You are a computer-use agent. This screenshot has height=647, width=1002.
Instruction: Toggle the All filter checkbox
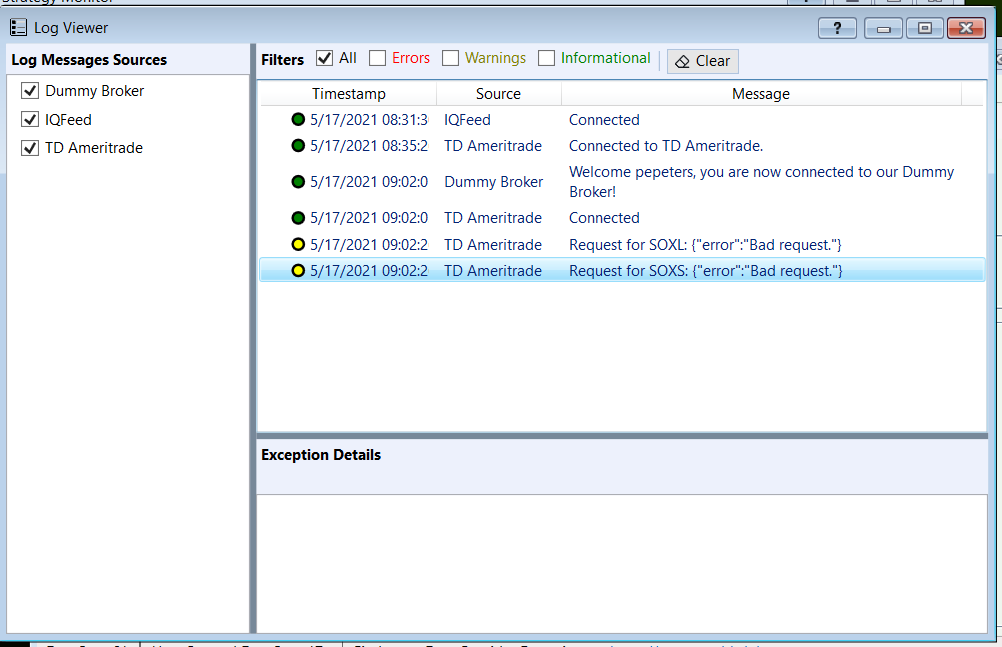(x=325, y=58)
